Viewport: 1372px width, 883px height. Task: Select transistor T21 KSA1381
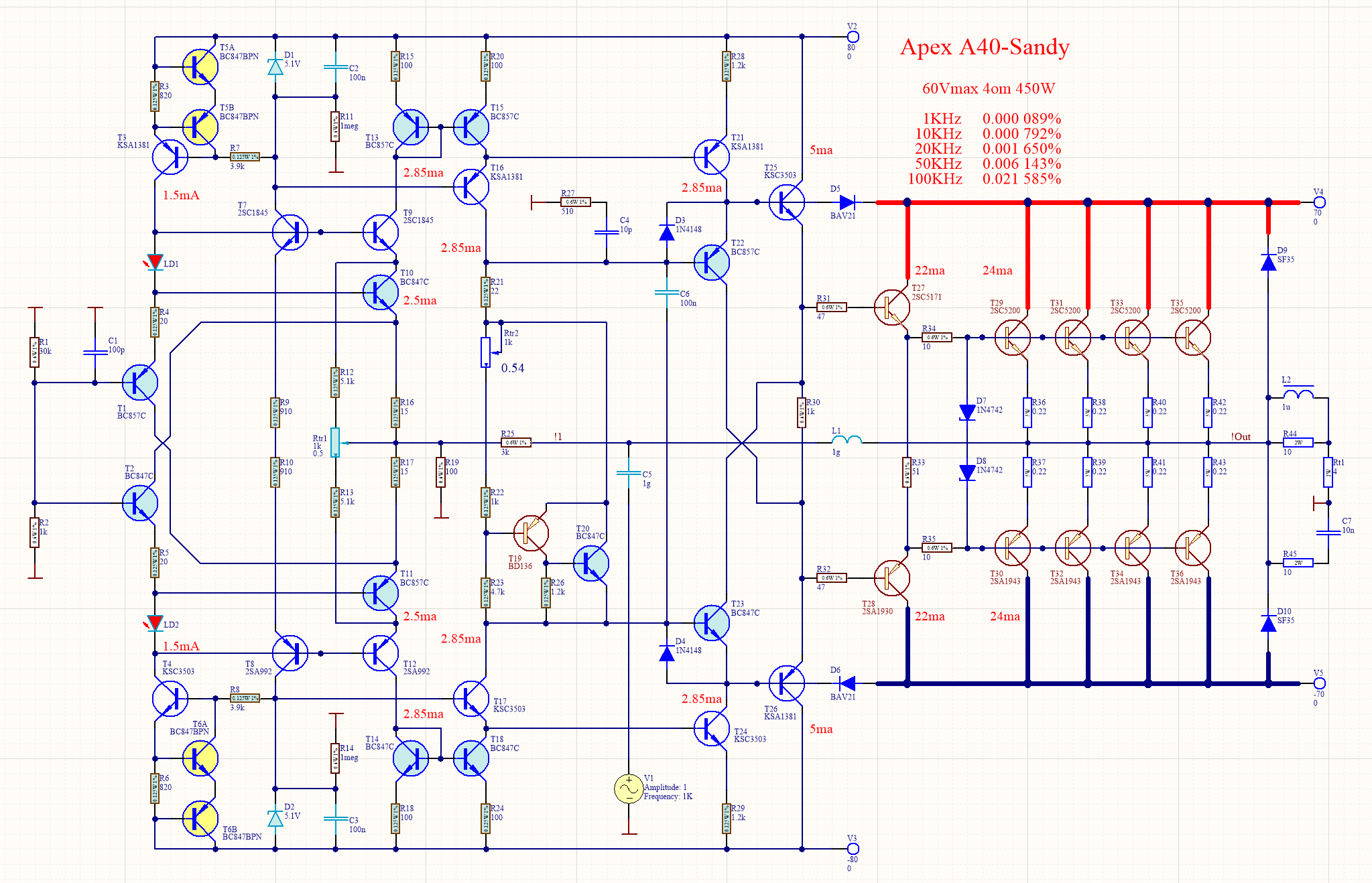(x=711, y=157)
